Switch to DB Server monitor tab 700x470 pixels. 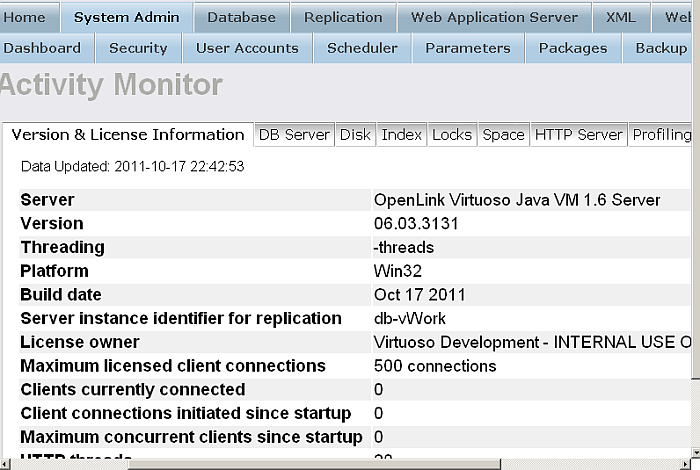[294, 135]
